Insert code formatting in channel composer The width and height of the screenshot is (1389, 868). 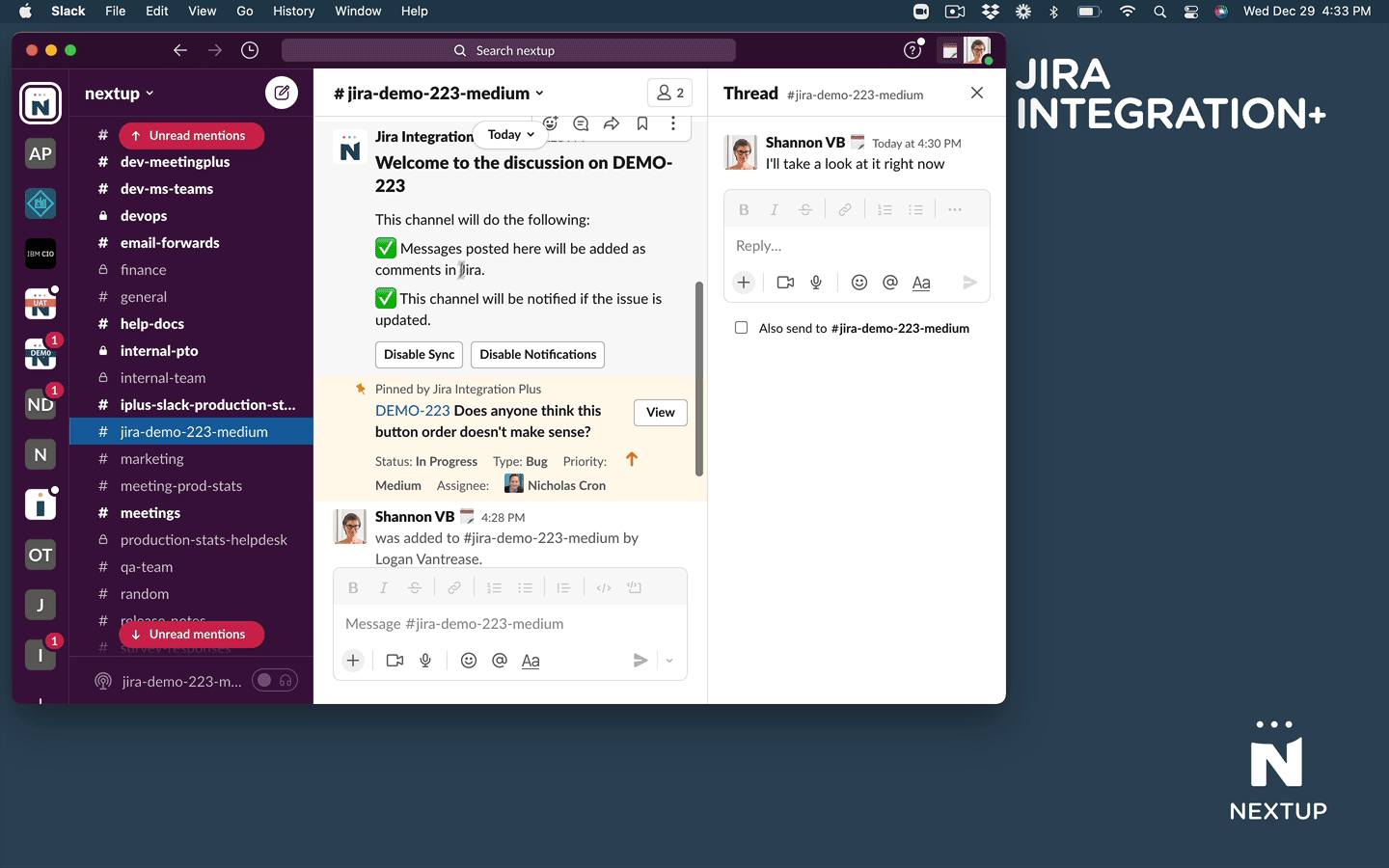click(x=604, y=587)
